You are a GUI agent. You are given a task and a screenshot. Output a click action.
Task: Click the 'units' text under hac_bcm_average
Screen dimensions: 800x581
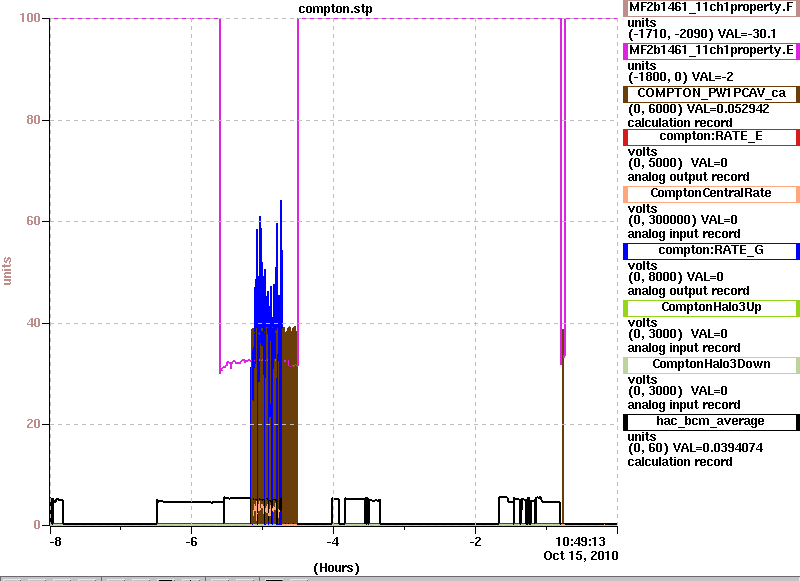pos(642,437)
